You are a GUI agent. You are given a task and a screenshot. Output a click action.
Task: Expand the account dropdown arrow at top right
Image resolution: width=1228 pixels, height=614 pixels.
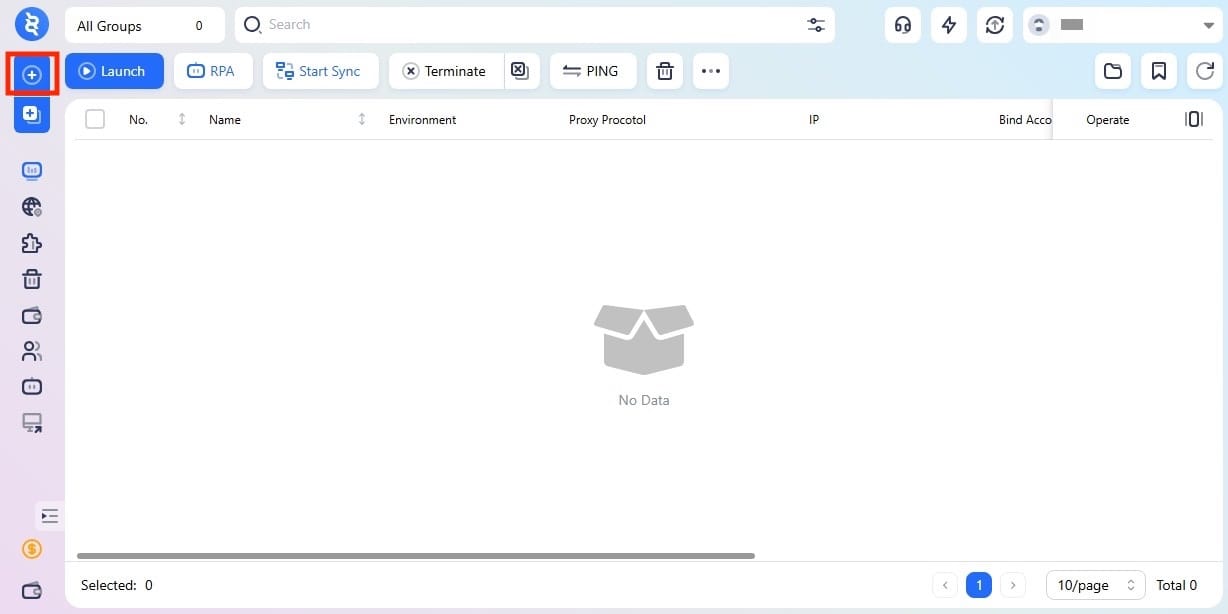(x=1210, y=24)
